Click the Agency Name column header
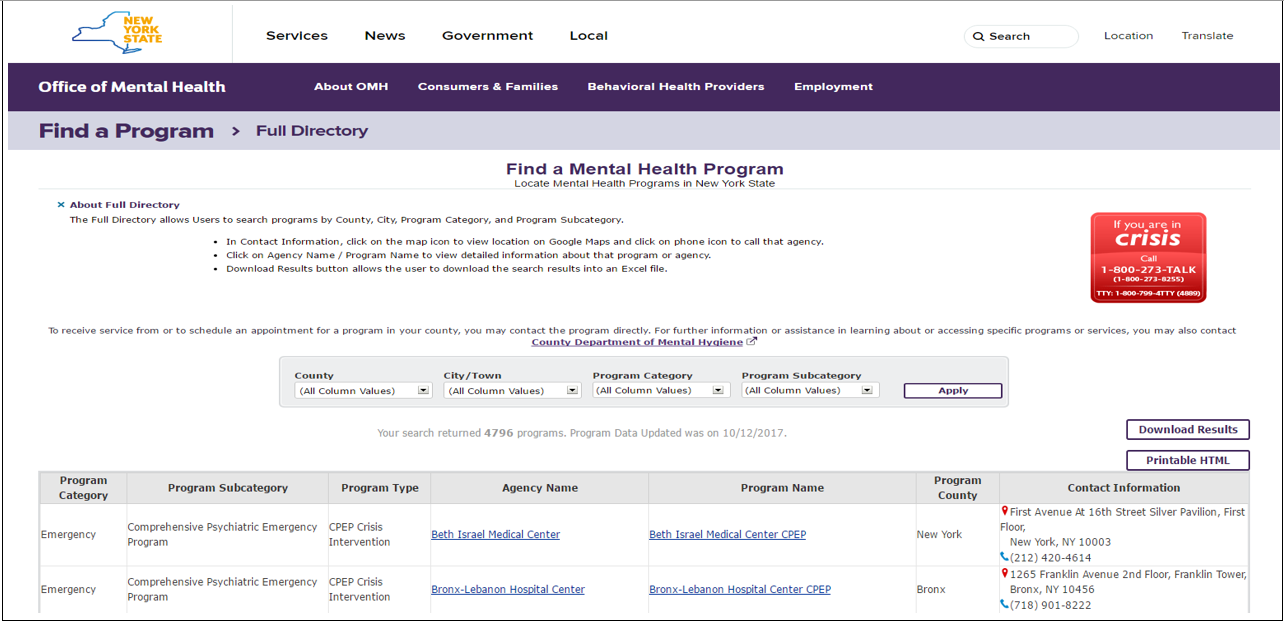The height and width of the screenshot is (622, 1284). (x=540, y=488)
